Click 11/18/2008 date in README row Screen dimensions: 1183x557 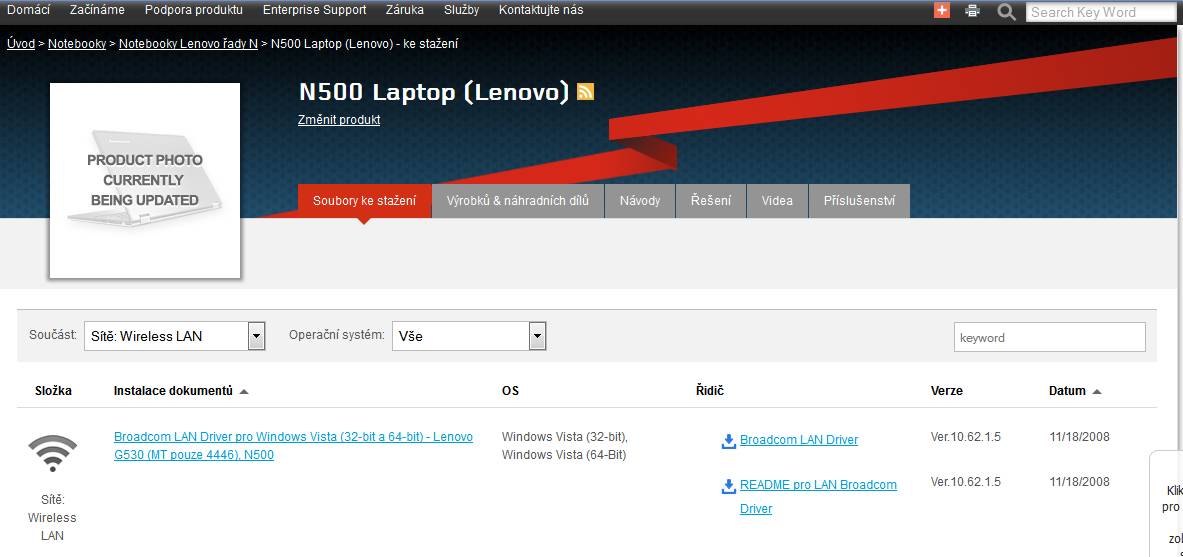[1079, 482]
